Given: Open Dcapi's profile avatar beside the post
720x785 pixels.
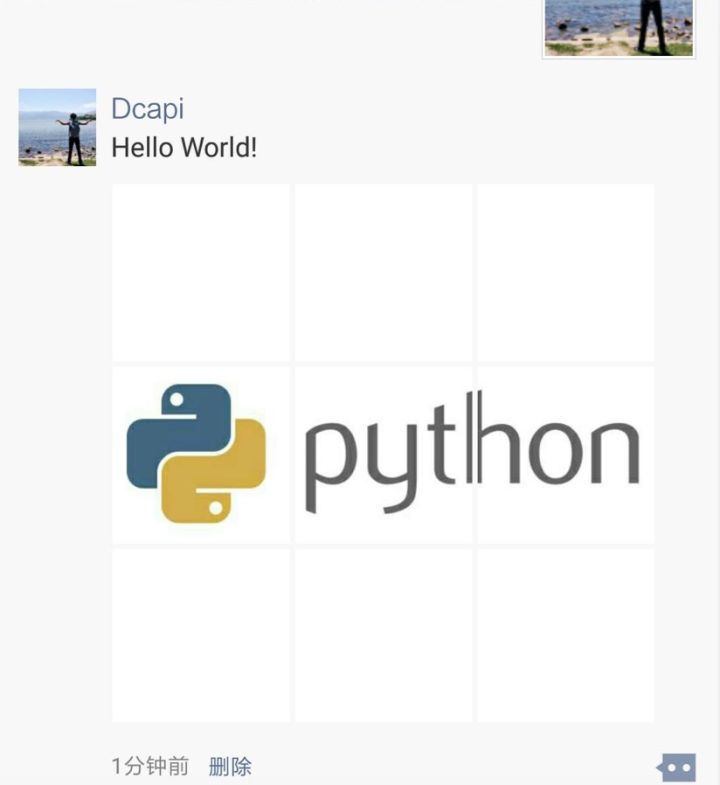Looking at the screenshot, I should (x=57, y=127).
